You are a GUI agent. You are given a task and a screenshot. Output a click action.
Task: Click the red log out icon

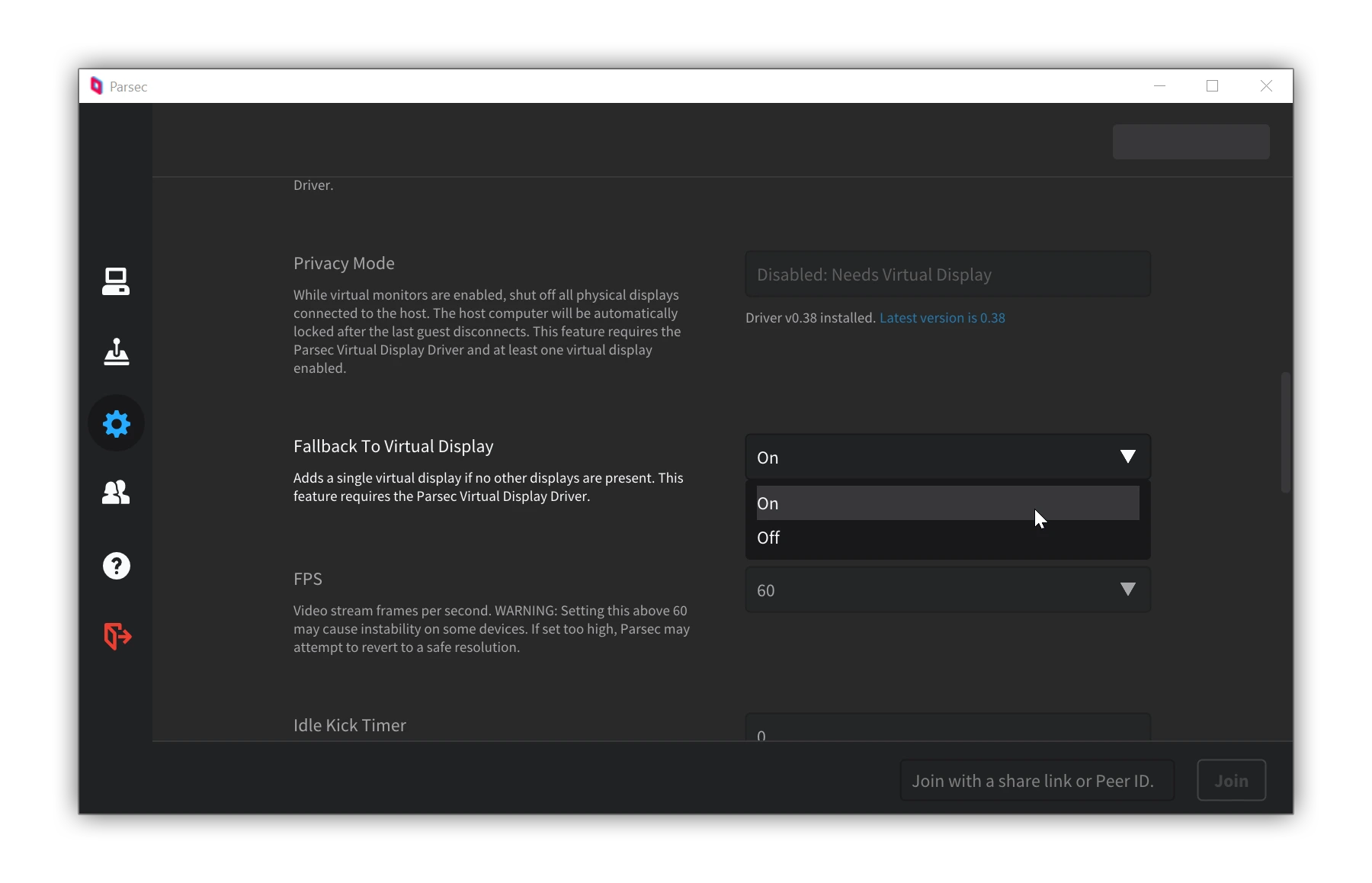point(117,636)
